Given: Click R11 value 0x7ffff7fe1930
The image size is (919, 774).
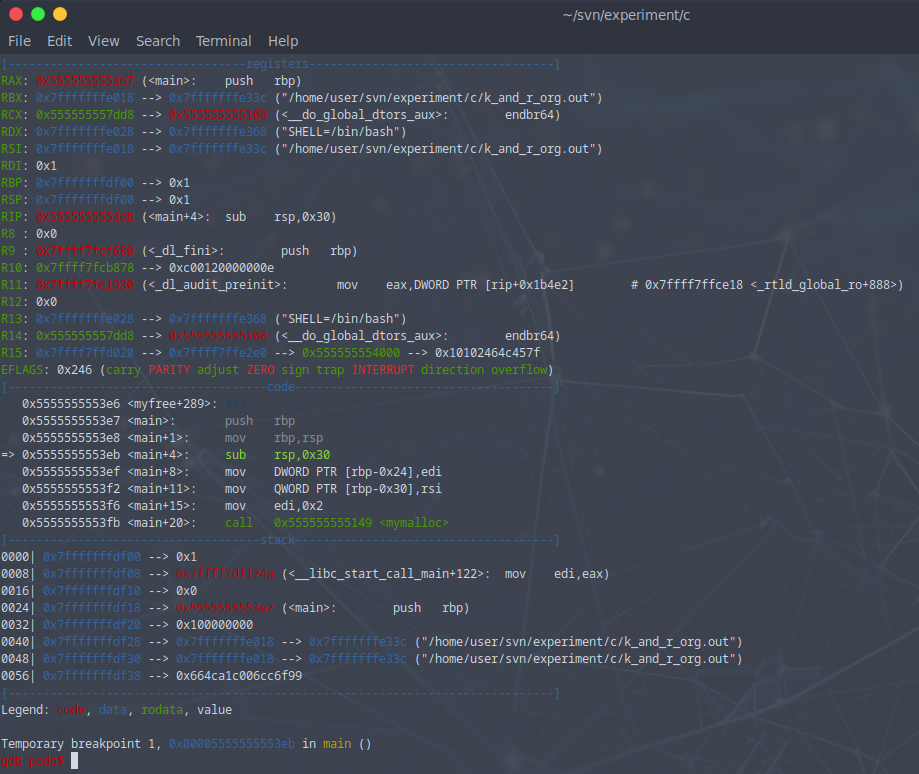Looking at the screenshot, I should pyautogui.click(x=85, y=285).
